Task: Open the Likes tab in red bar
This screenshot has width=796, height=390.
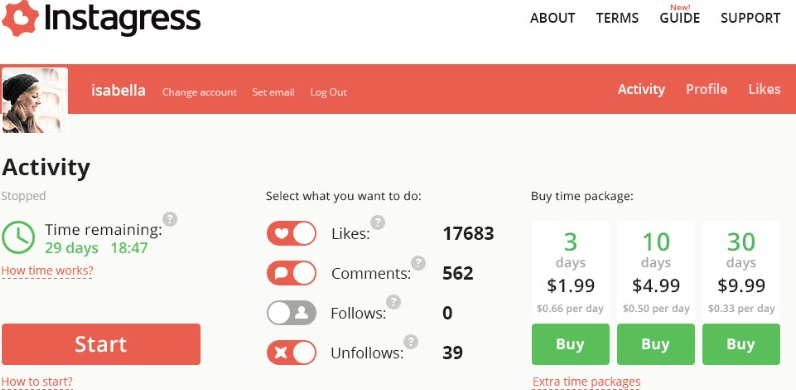Action: 764,89
